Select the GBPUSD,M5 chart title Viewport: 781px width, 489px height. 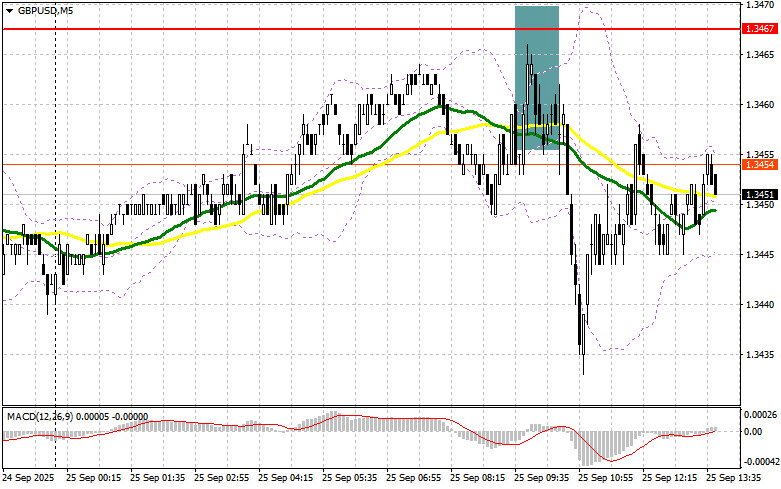click(x=45, y=10)
